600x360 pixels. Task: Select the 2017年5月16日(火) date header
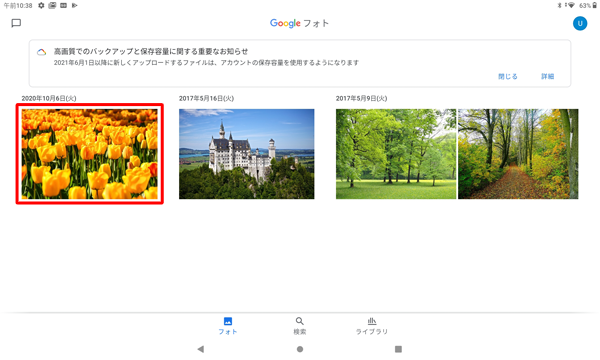[x=206, y=98]
